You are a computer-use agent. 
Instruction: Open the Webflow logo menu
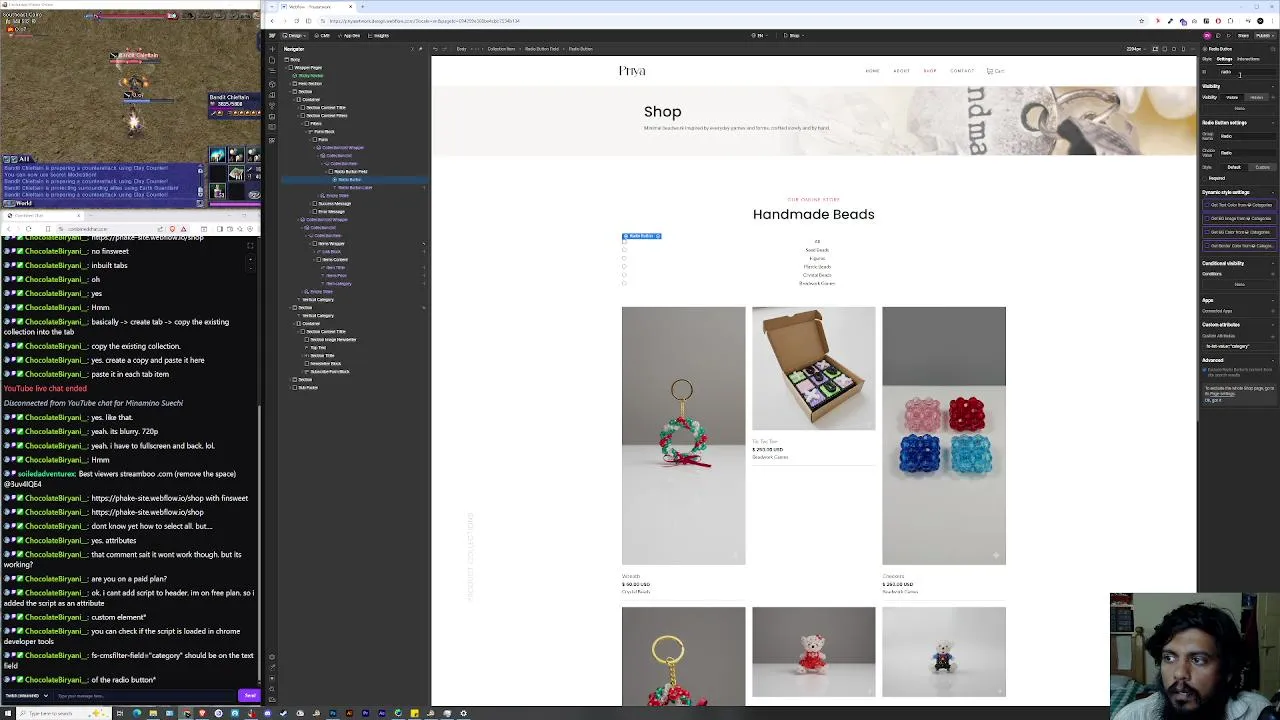point(272,35)
